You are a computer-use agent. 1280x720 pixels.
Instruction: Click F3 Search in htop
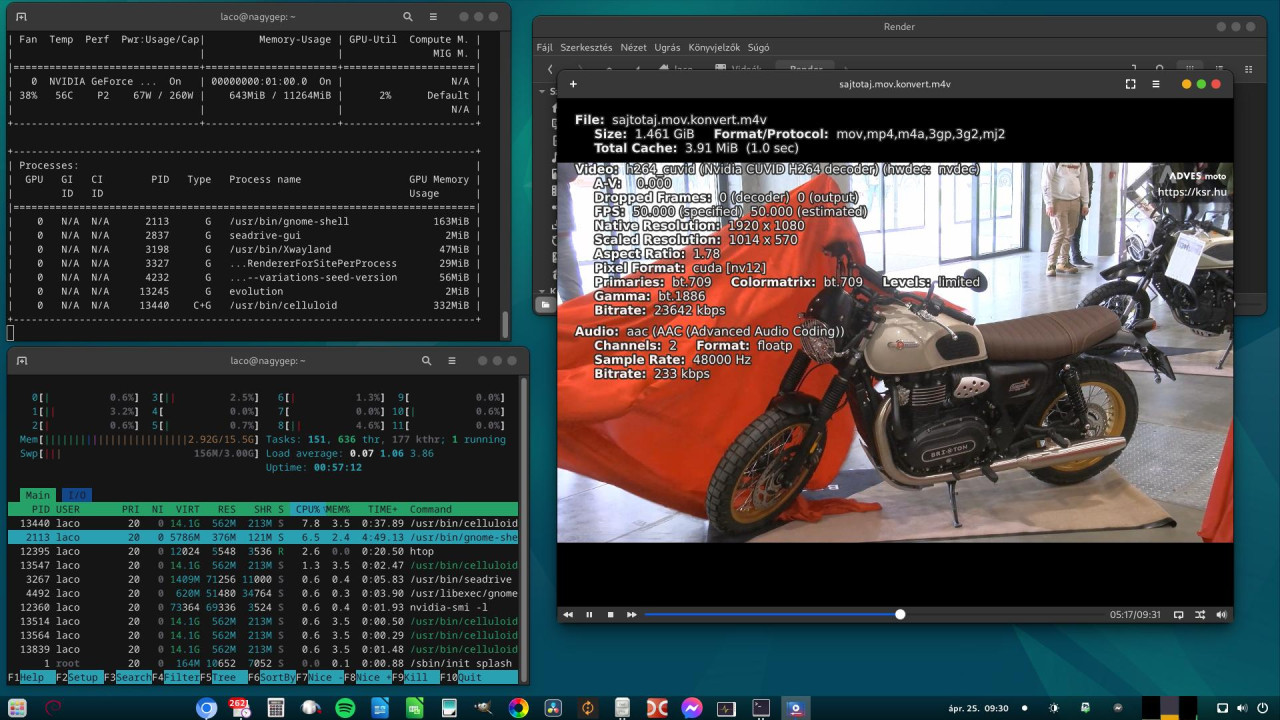(127, 677)
